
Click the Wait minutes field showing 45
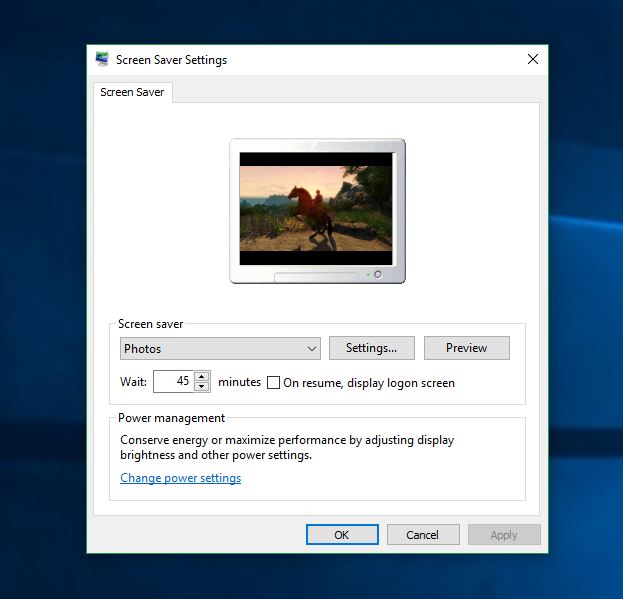(x=172, y=381)
